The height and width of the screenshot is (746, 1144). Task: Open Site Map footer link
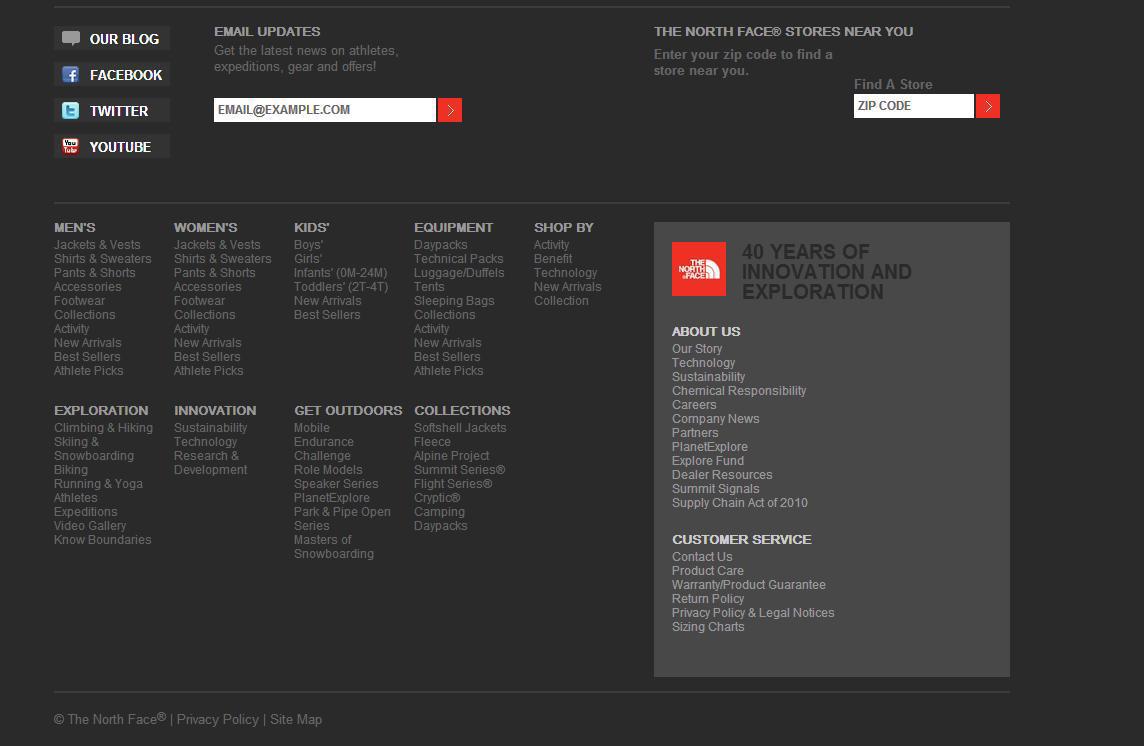(295, 720)
